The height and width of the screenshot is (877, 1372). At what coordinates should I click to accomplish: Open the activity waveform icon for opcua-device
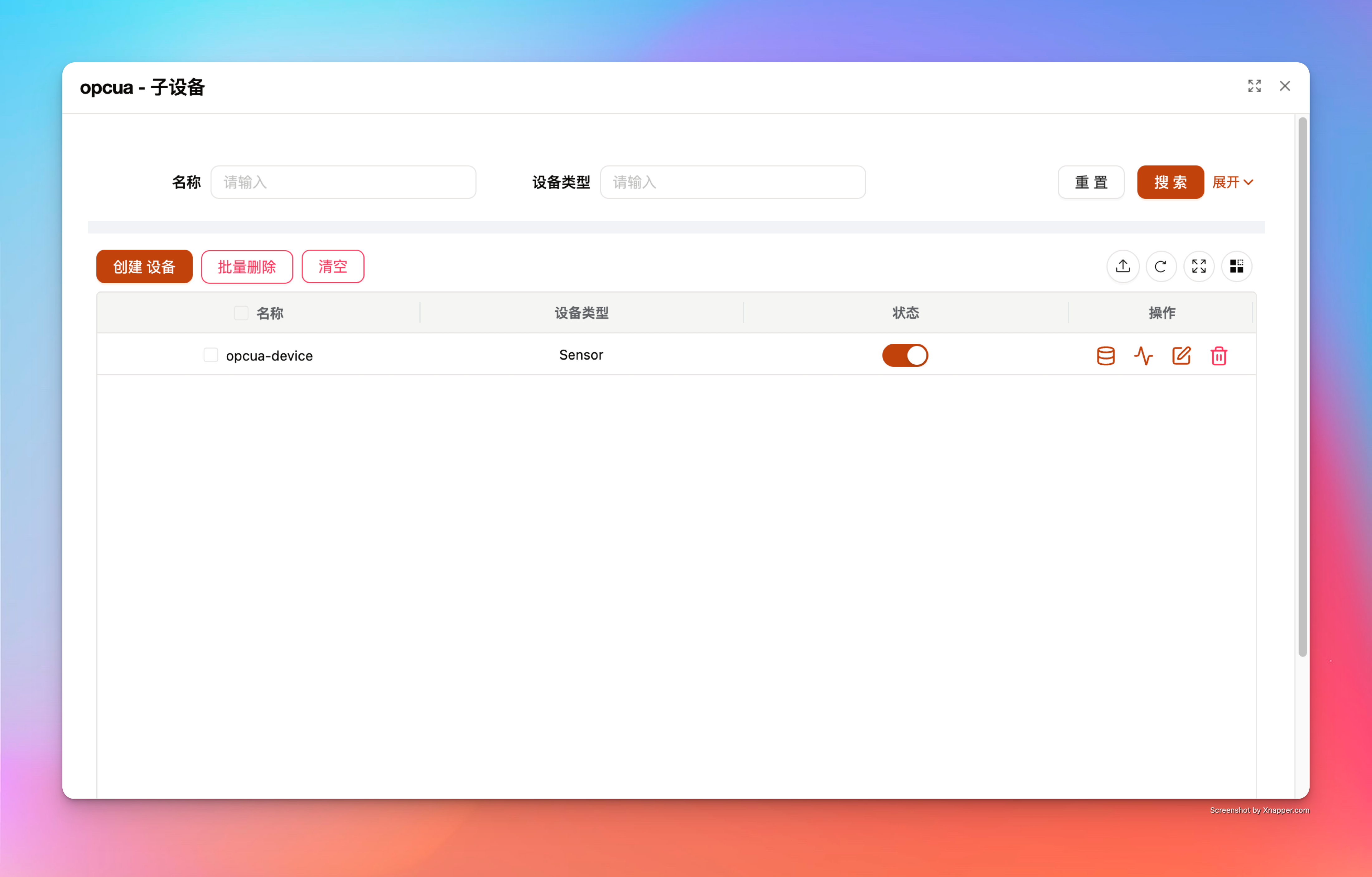1143,355
